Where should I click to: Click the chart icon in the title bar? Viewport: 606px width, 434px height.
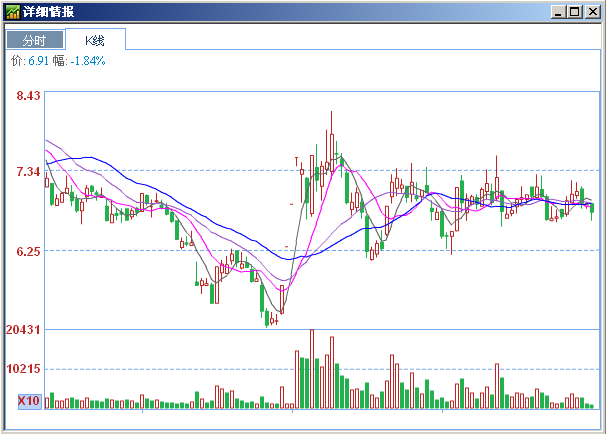coord(13,12)
